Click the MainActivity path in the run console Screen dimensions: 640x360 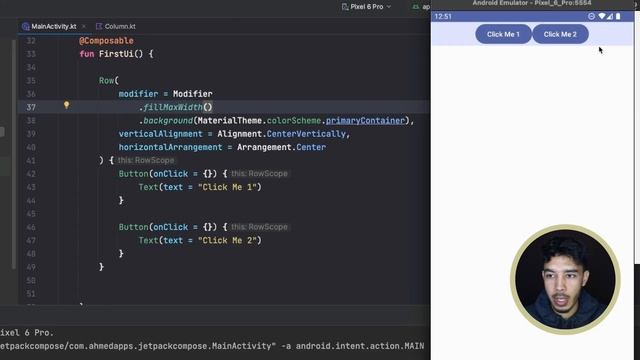tap(138, 346)
